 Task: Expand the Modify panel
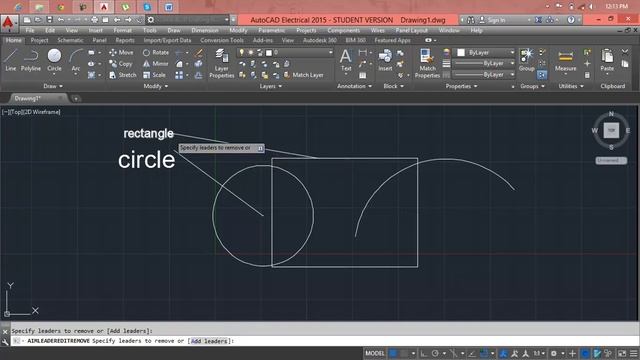pos(156,86)
